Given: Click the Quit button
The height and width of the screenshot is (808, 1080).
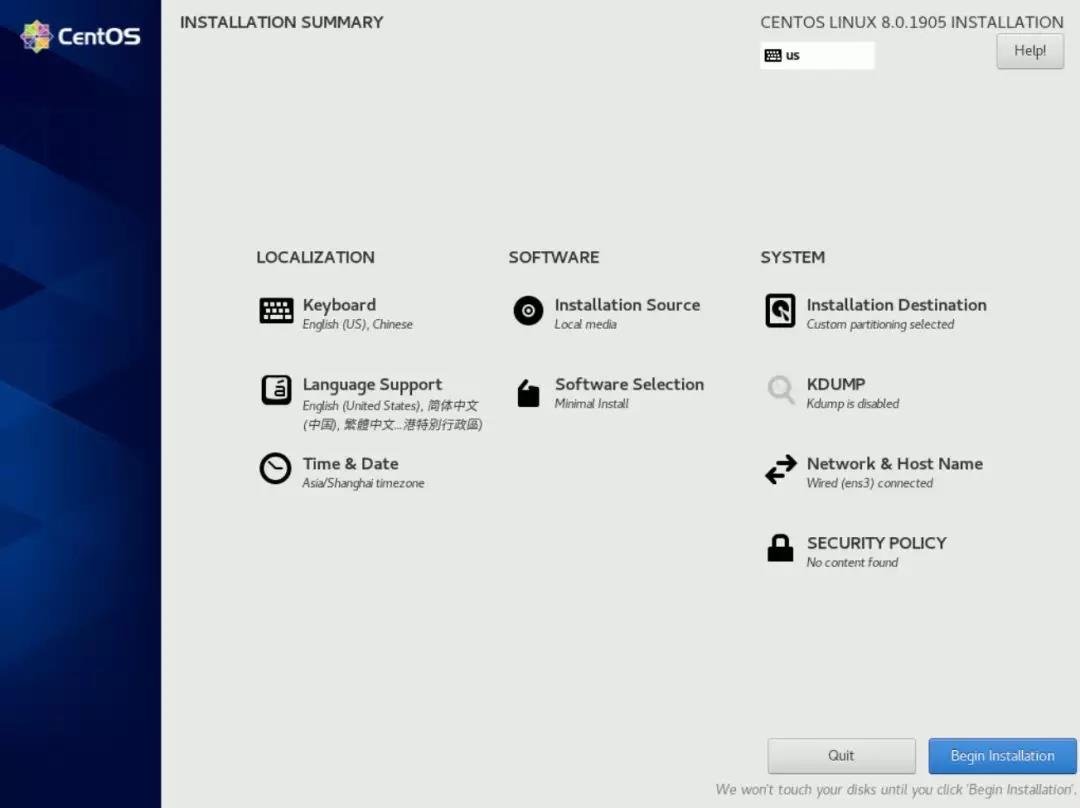Looking at the screenshot, I should (841, 756).
